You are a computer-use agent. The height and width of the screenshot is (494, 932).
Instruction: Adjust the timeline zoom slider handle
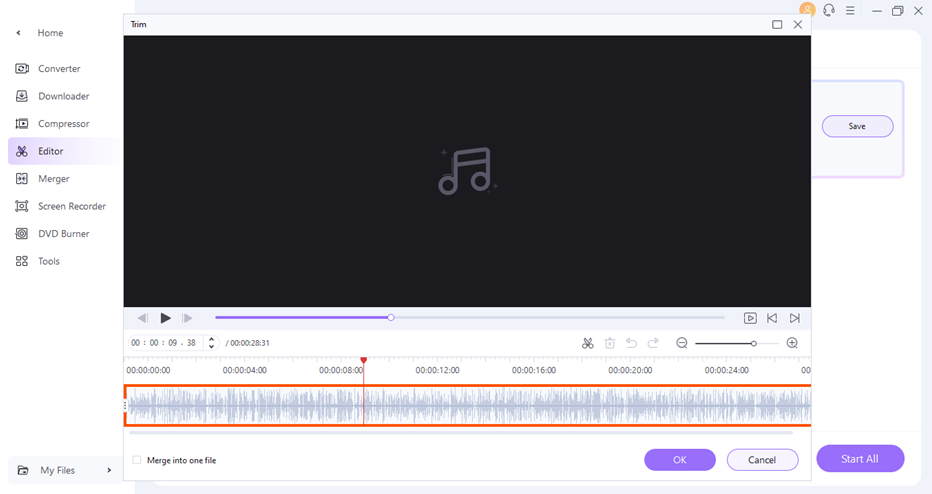coord(754,344)
